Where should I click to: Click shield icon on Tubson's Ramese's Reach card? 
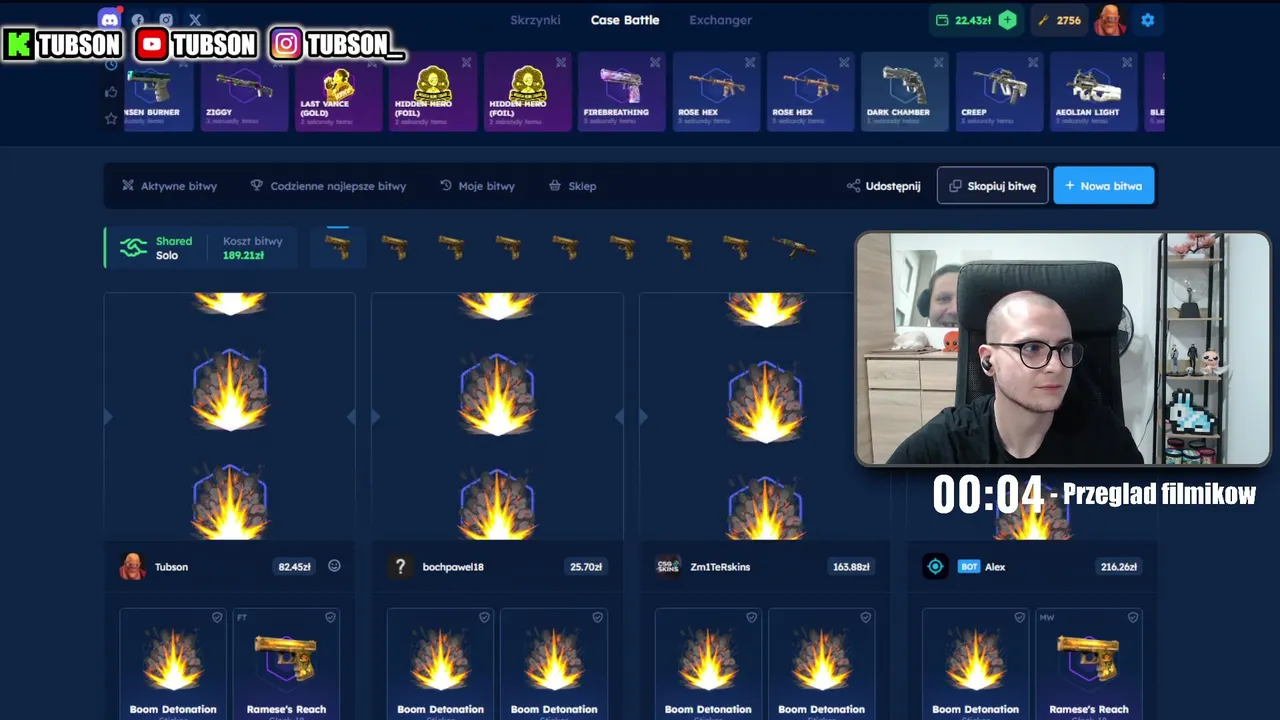330,618
